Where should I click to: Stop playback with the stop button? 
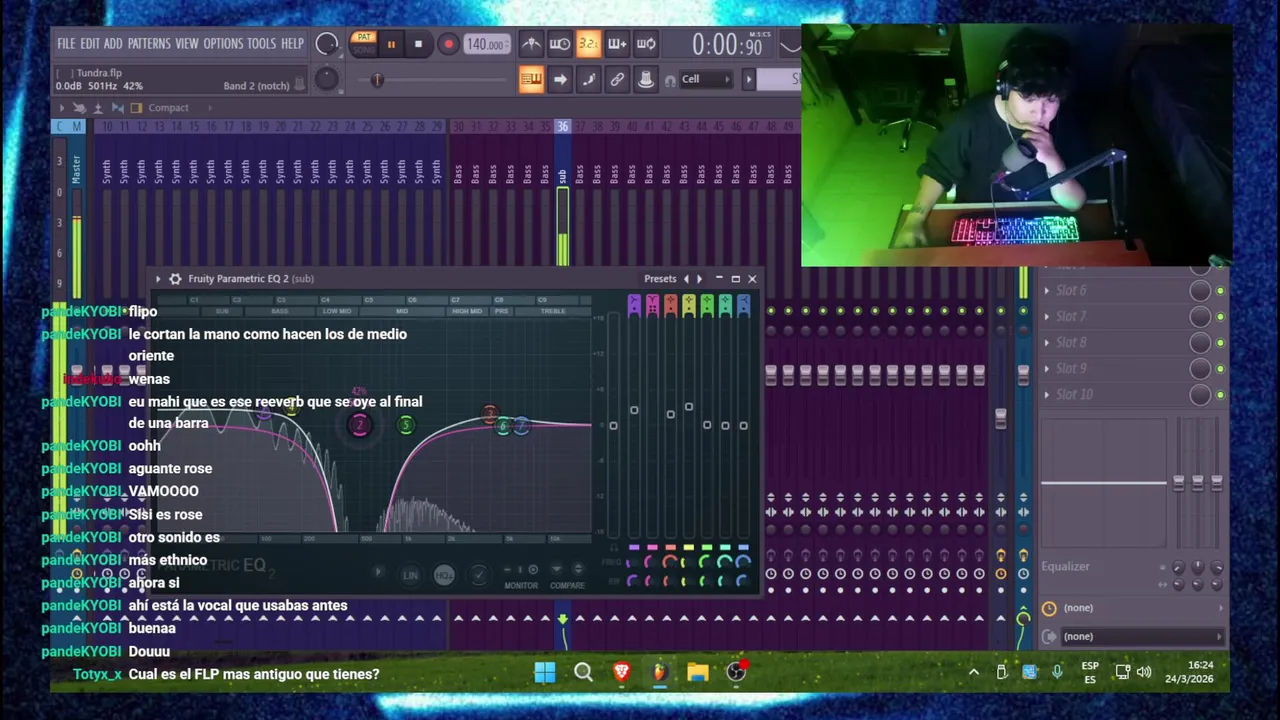(419, 44)
